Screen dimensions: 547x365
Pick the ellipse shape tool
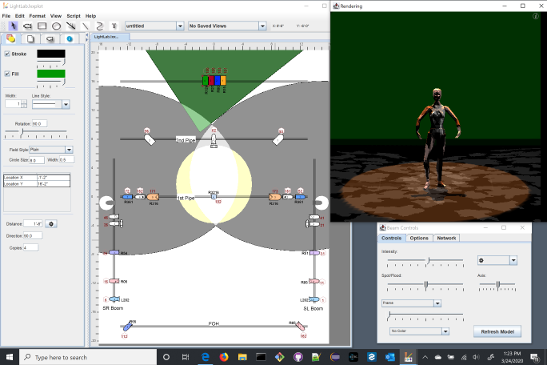tap(56, 26)
